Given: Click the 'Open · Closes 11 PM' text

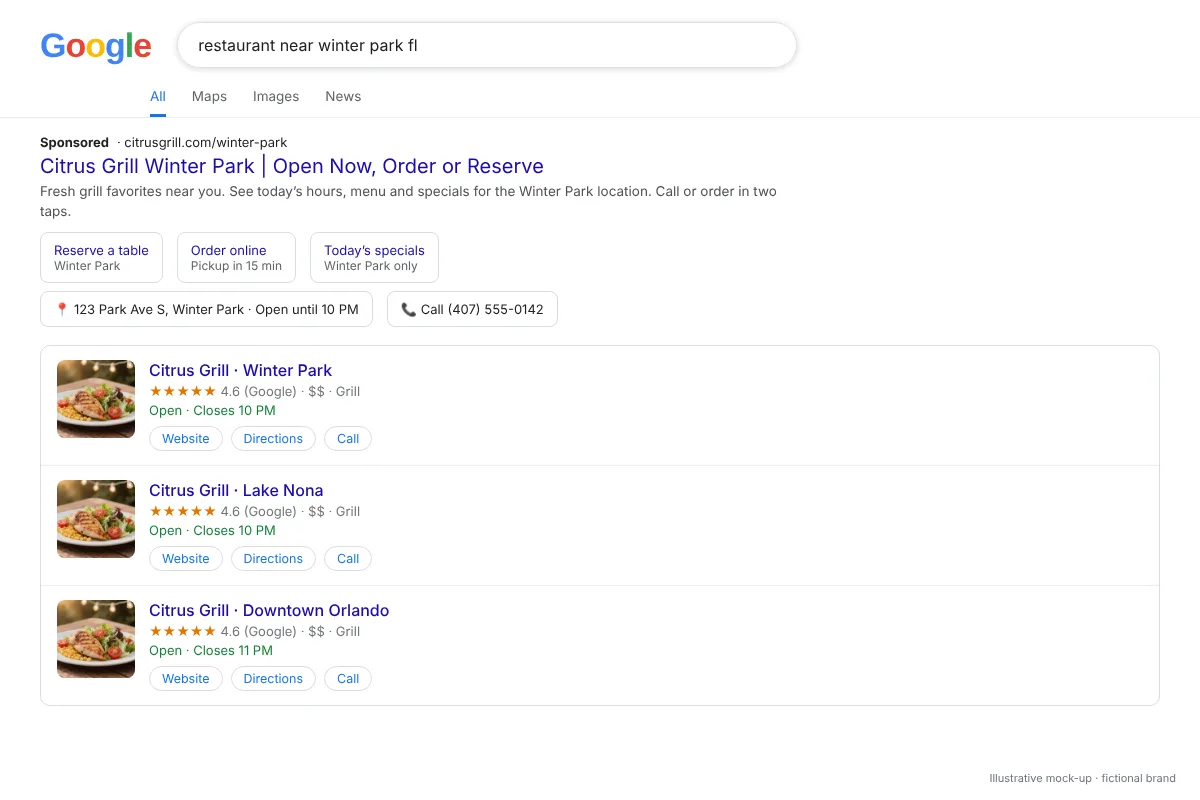Looking at the screenshot, I should click(211, 650).
